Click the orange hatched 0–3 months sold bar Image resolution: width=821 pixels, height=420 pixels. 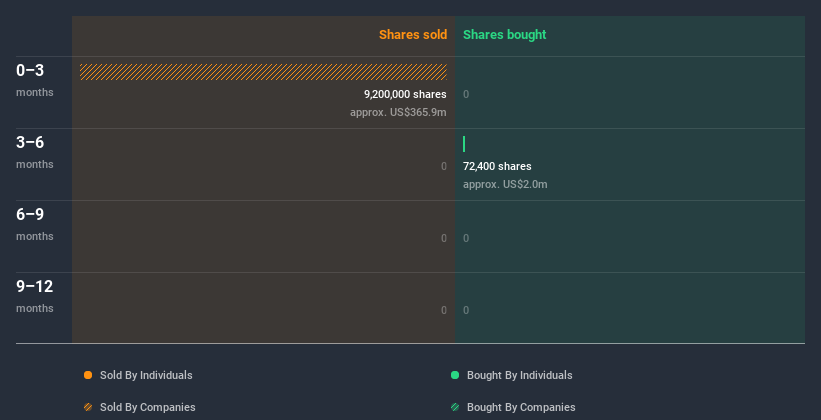point(263,72)
